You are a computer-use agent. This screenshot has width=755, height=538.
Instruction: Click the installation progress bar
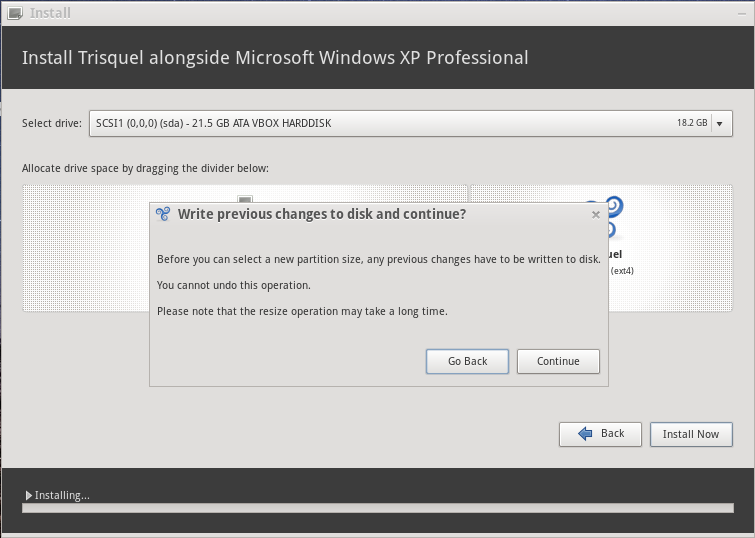pos(378,508)
